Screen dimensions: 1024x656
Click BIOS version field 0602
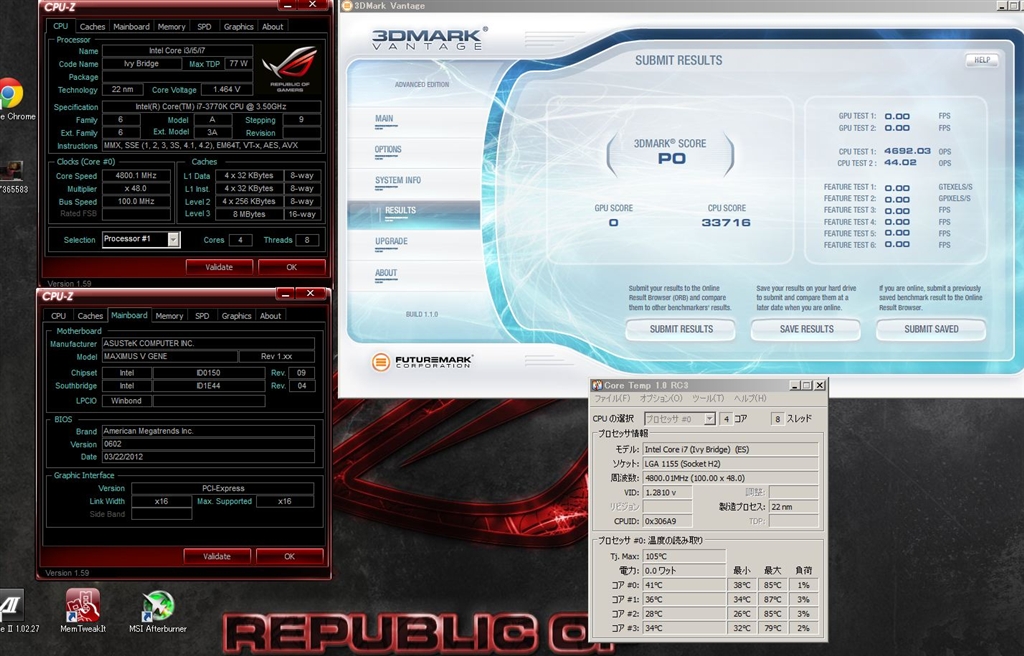(x=208, y=444)
